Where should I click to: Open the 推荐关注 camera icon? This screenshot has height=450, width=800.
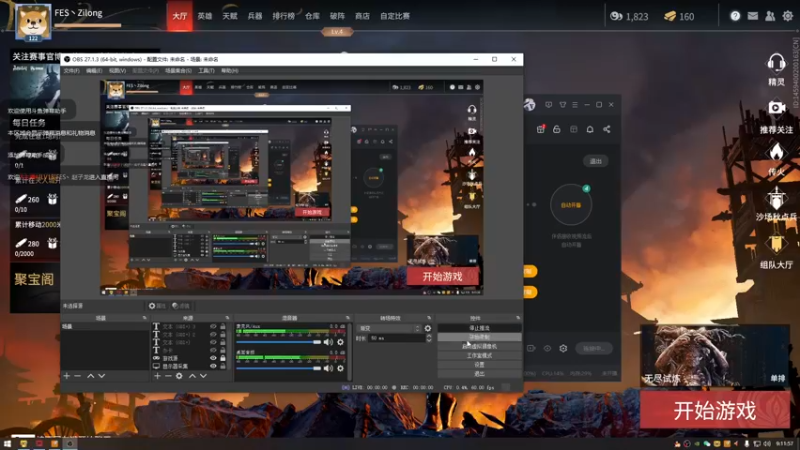point(776,108)
